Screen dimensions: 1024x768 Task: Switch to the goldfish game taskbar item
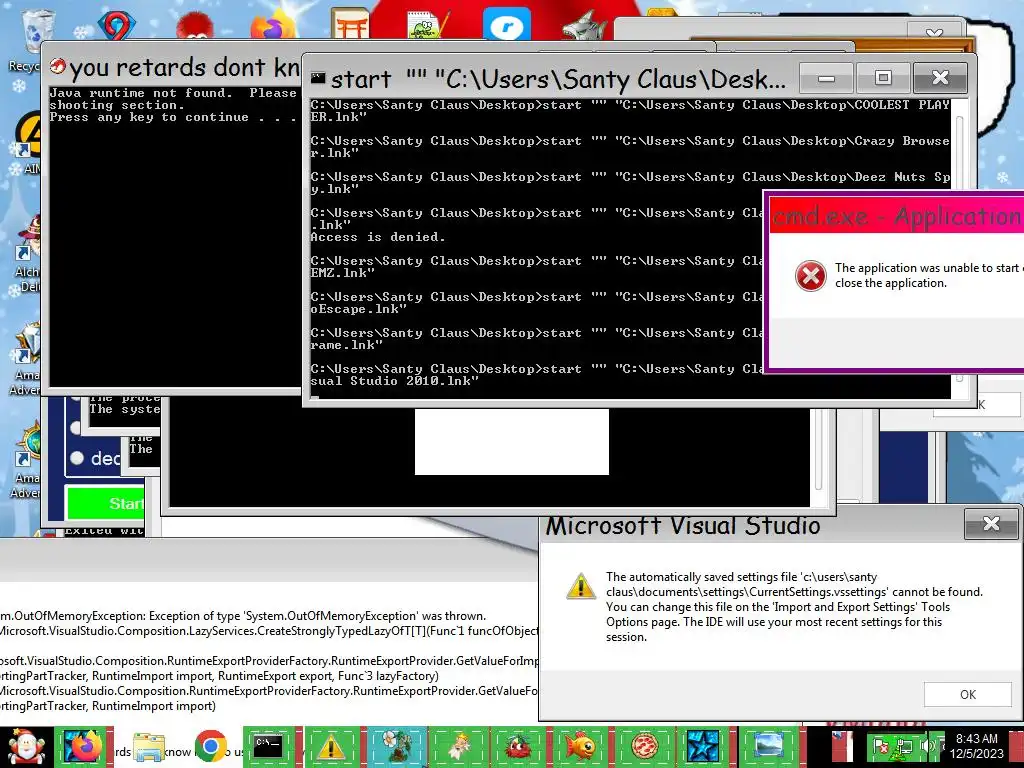(x=581, y=746)
